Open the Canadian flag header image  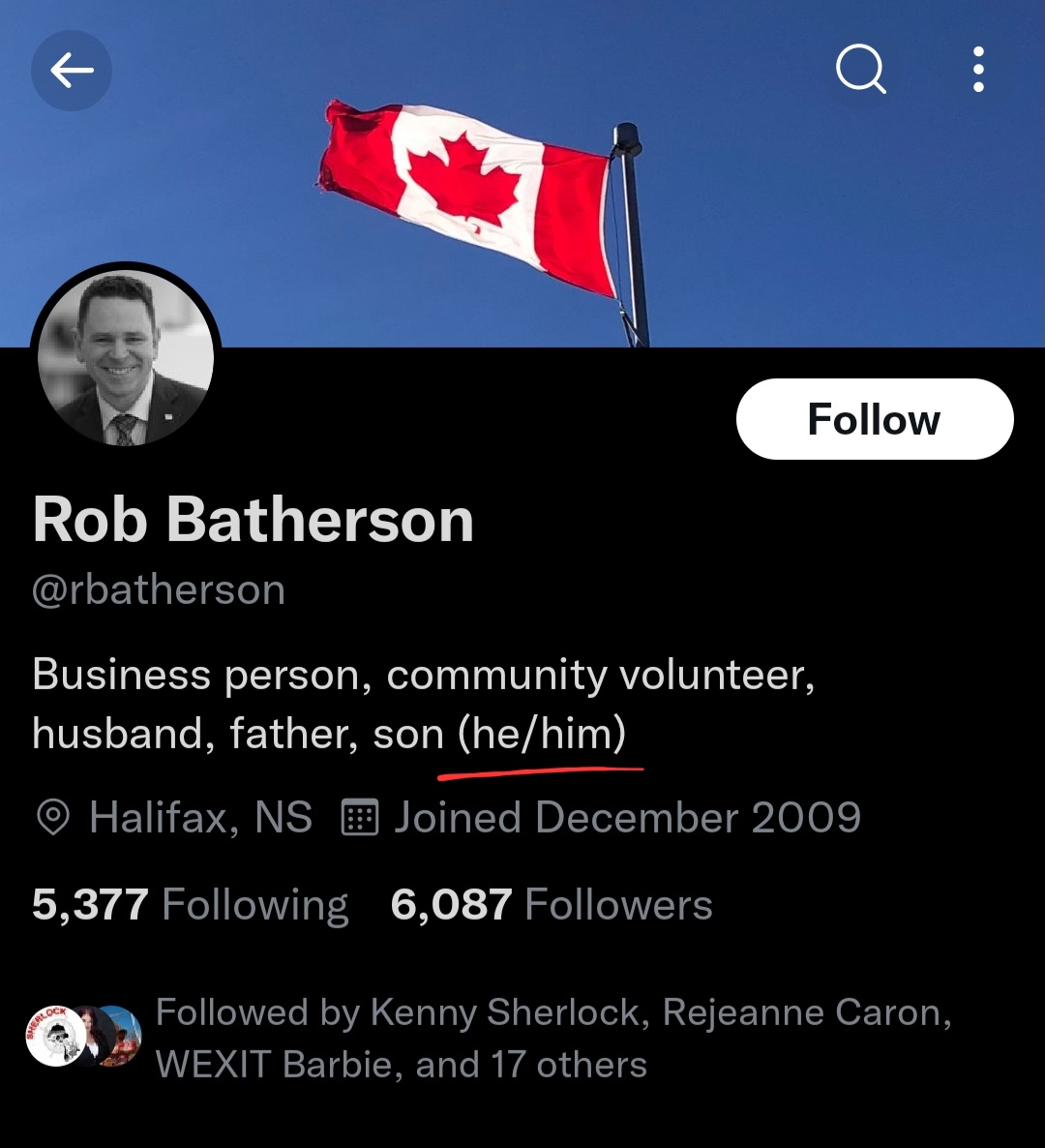click(522, 173)
